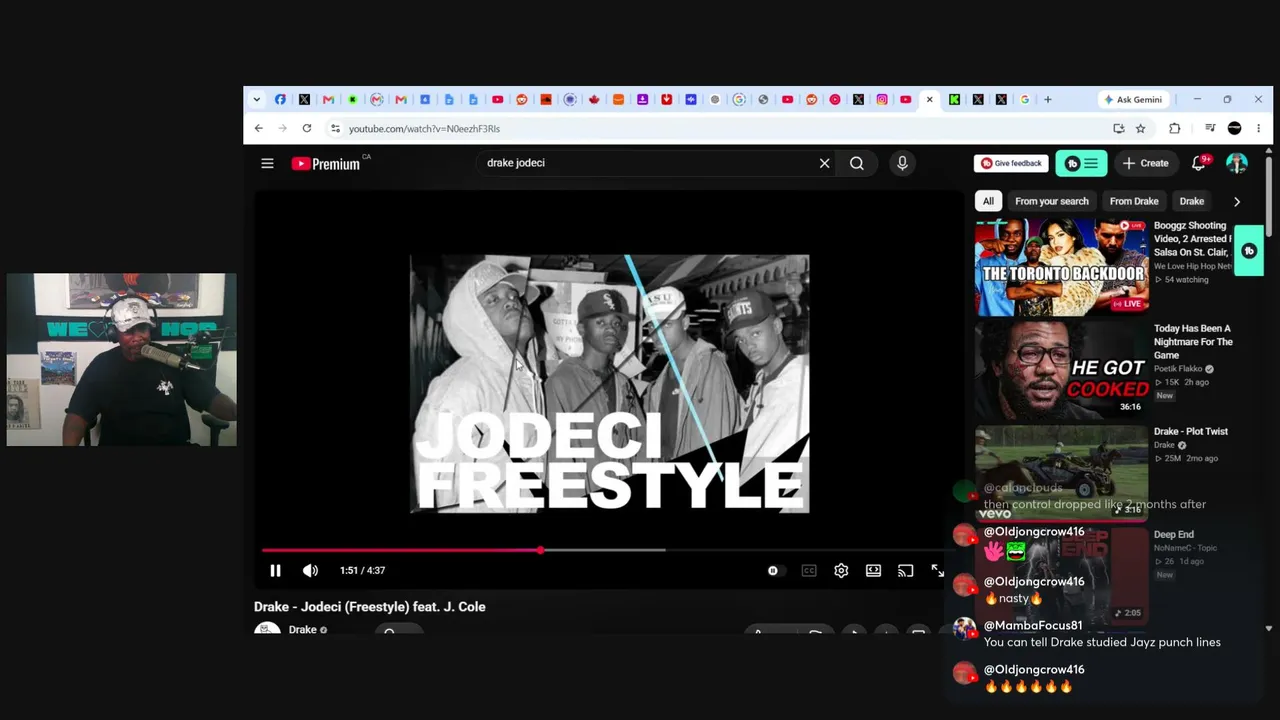Open the TubeBuddy menu button

pos(1081,163)
